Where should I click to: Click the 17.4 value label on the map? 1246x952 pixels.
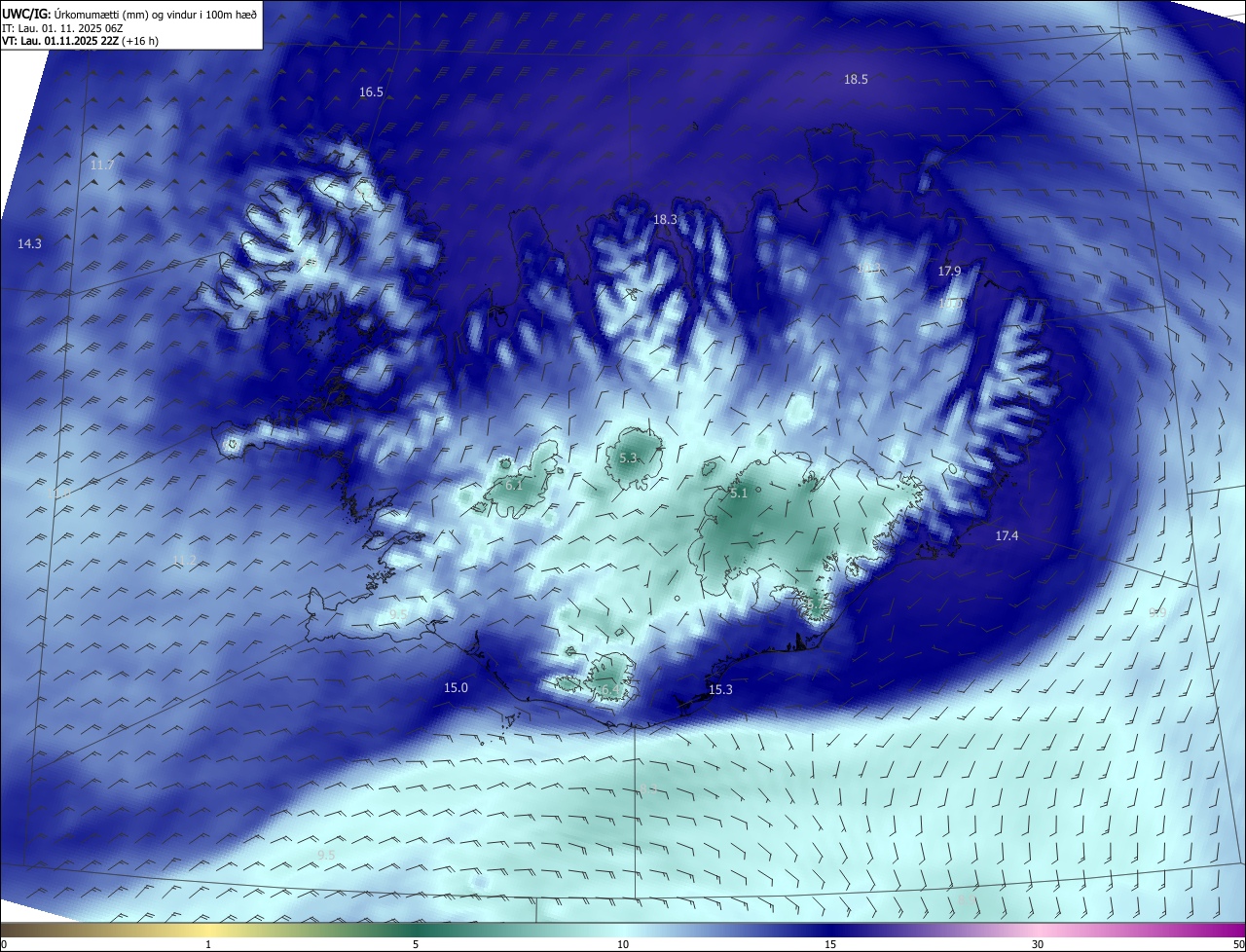[1007, 536]
